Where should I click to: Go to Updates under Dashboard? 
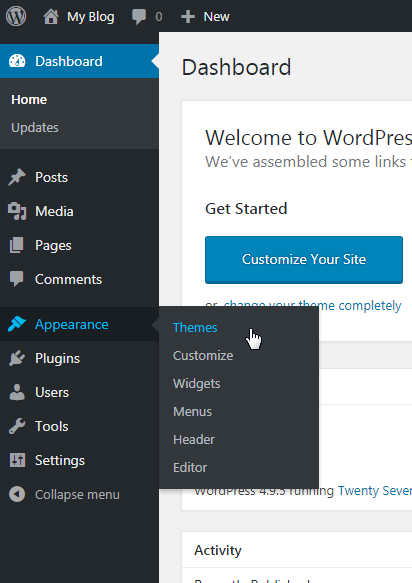(35, 128)
